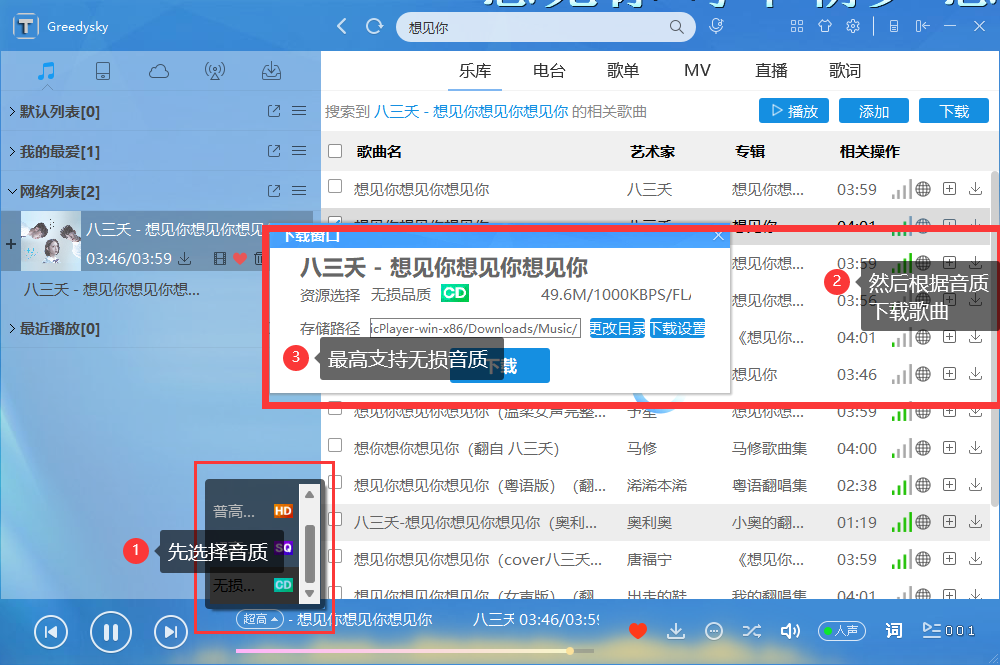This screenshot has width=1000, height=665.
Task: Check the first 八三夭 song checkbox
Action: point(335,187)
